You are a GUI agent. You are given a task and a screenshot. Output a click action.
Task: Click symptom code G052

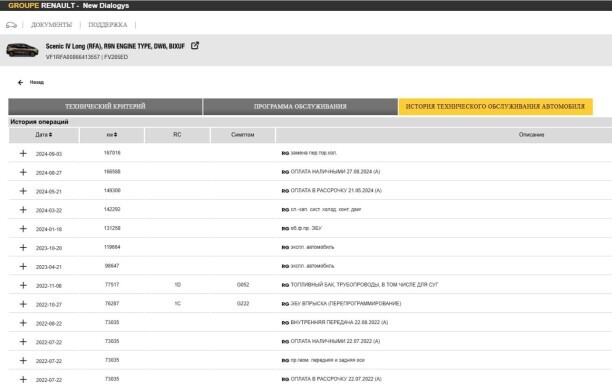click(x=243, y=284)
